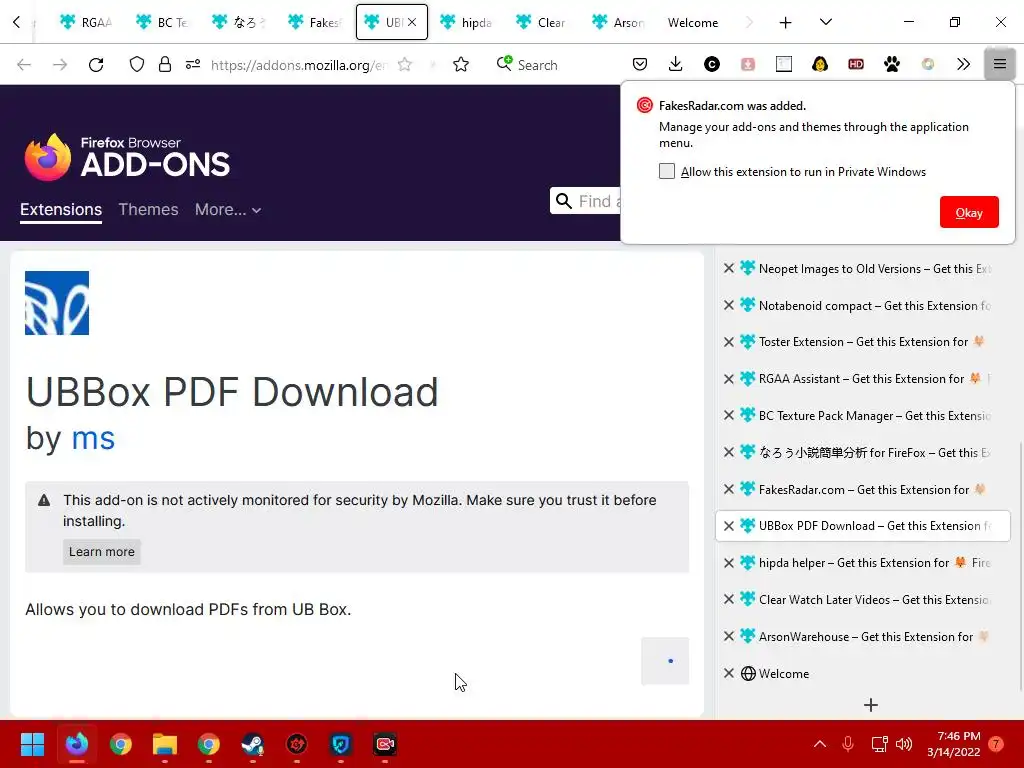Click the Find add-ons search box
This screenshot has width=1024, height=768.
pyautogui.click(x=586, y=201)
